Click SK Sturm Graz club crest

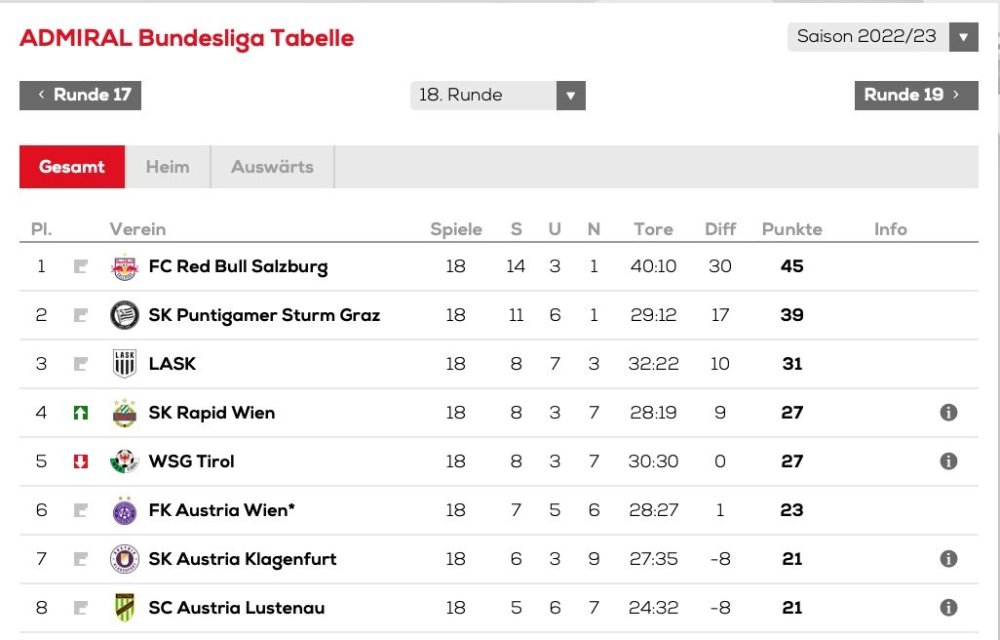[124, 315]
